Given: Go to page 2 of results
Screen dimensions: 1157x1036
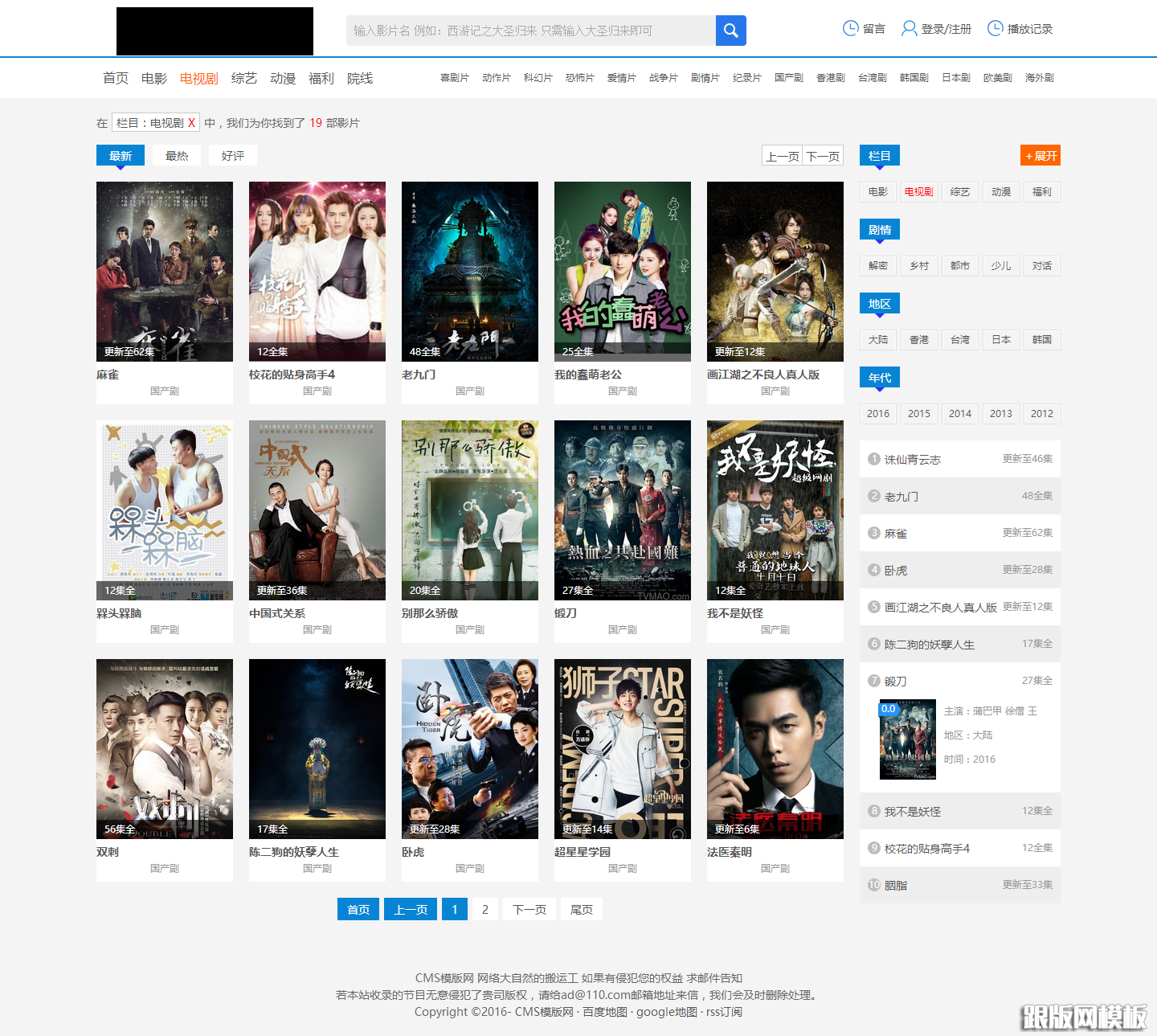Looking at the screenshot, I should [484, 910].
